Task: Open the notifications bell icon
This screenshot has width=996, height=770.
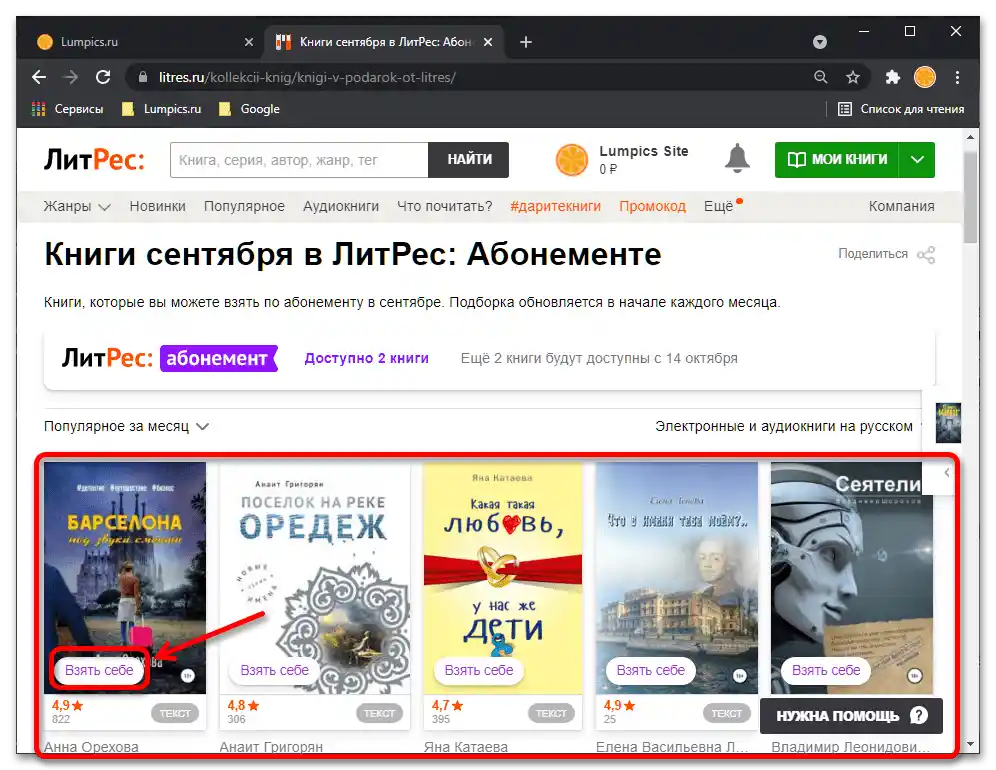Action: click(737, 159)
